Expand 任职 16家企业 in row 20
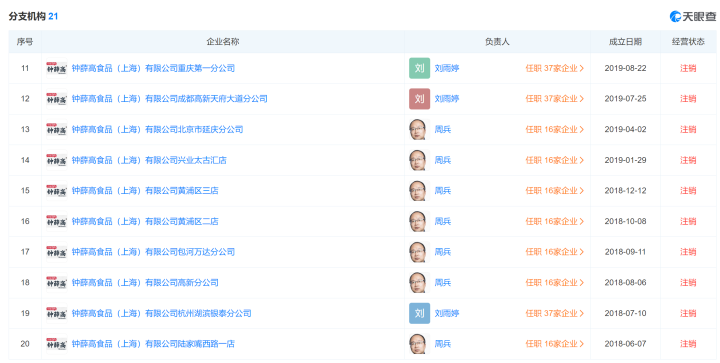The image size is (720, 363). [555, 344]
